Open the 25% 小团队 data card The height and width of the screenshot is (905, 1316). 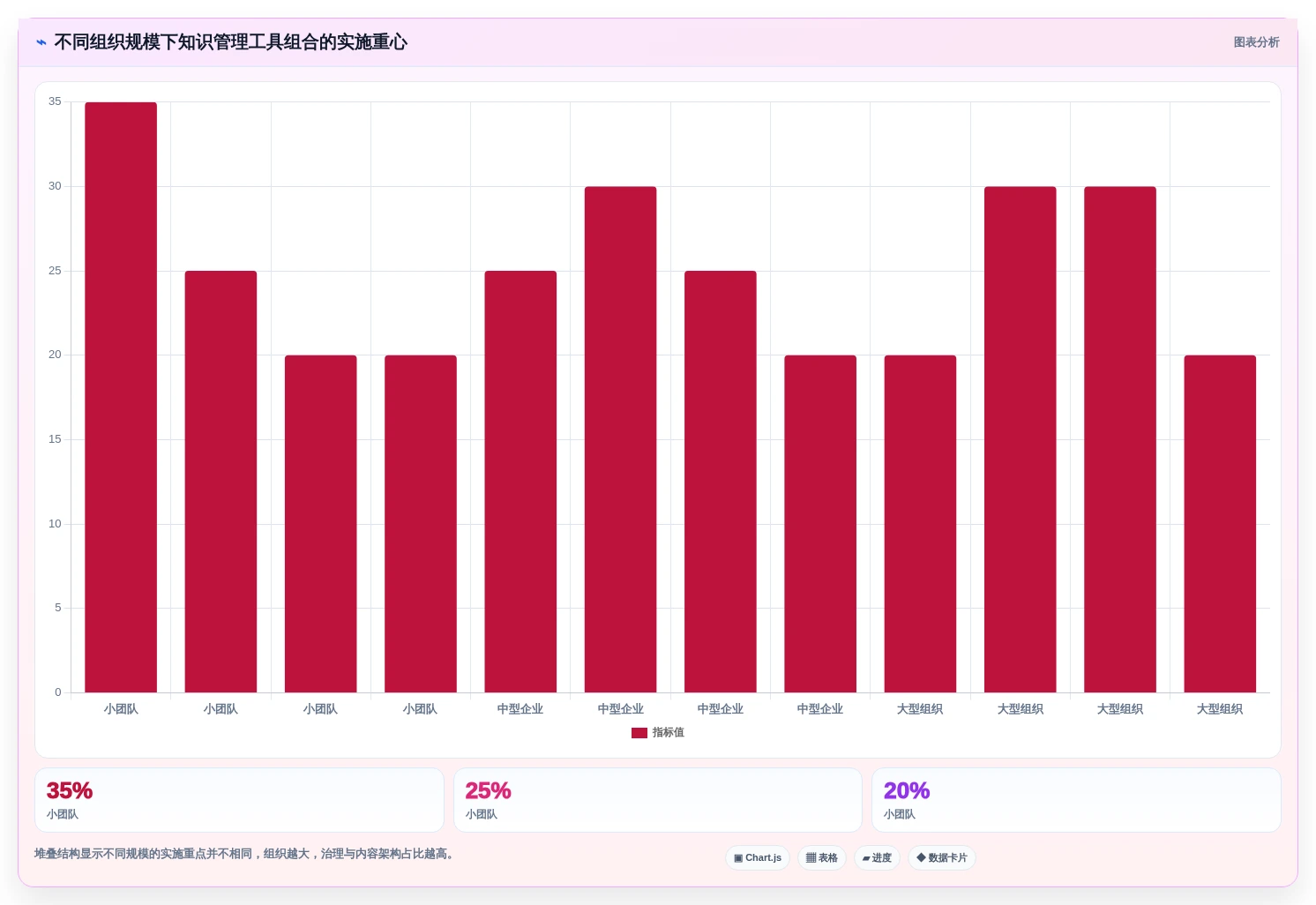click(x=658, y=800)
